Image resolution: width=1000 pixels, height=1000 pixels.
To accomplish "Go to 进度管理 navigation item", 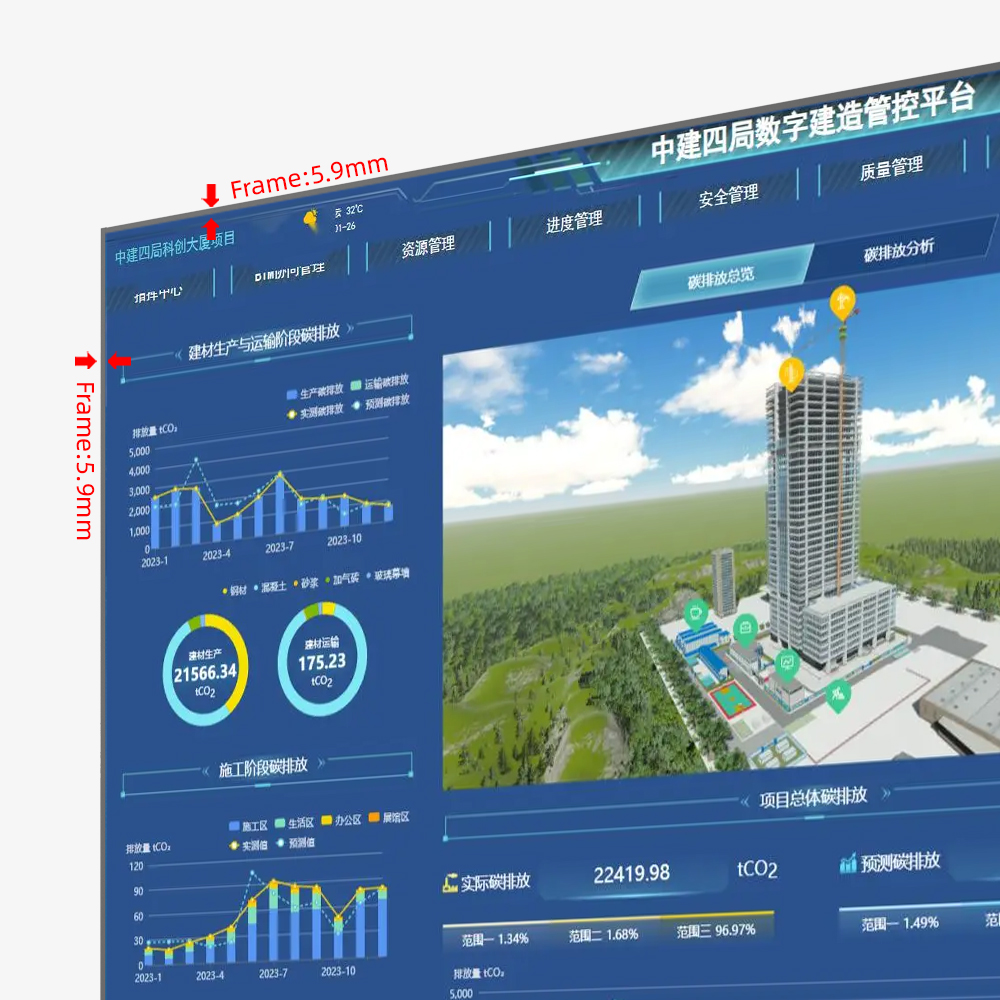I will pyautogui.click(x=573, y=222).
